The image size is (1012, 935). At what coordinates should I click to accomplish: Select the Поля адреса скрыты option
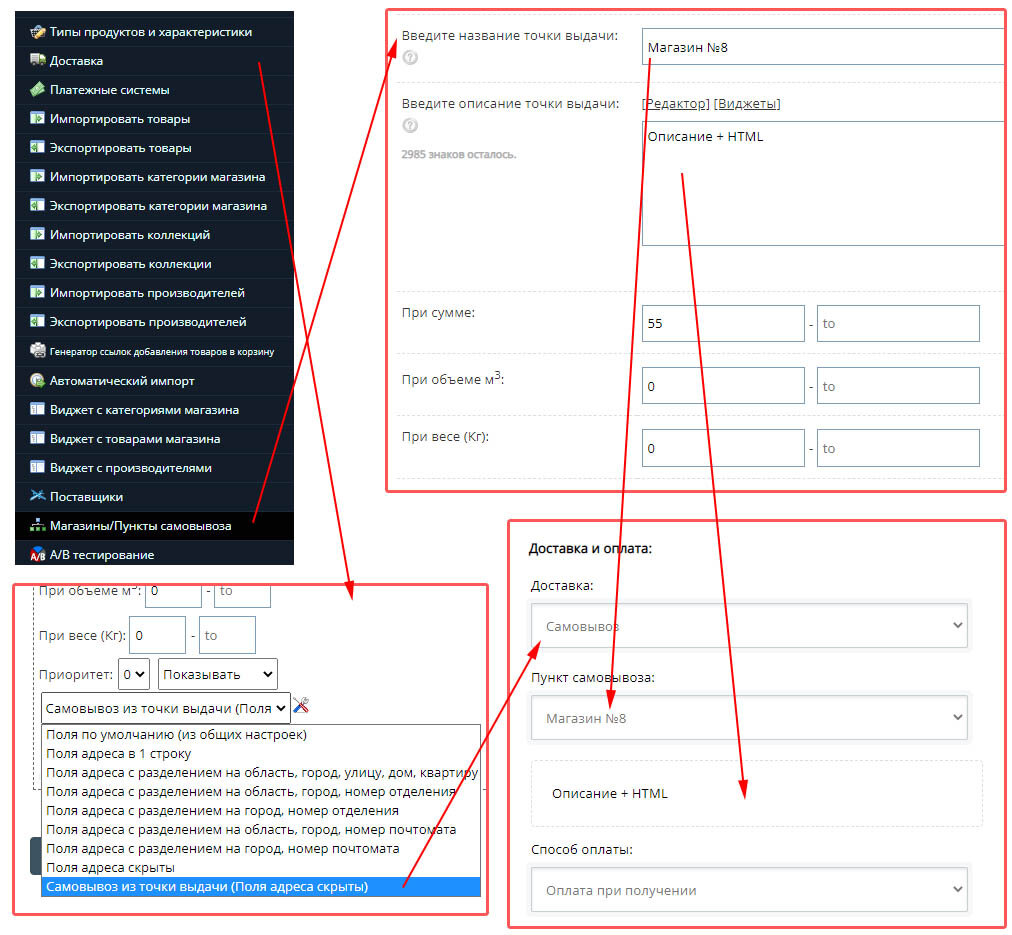coord(110,867)
